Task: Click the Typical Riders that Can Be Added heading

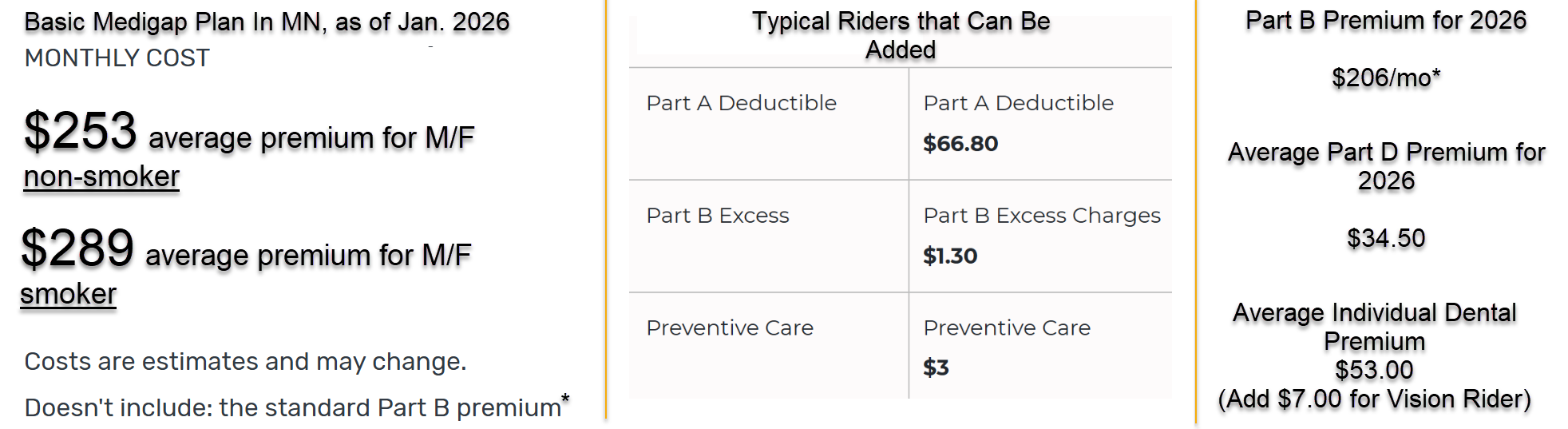Action: coord(901,35)
